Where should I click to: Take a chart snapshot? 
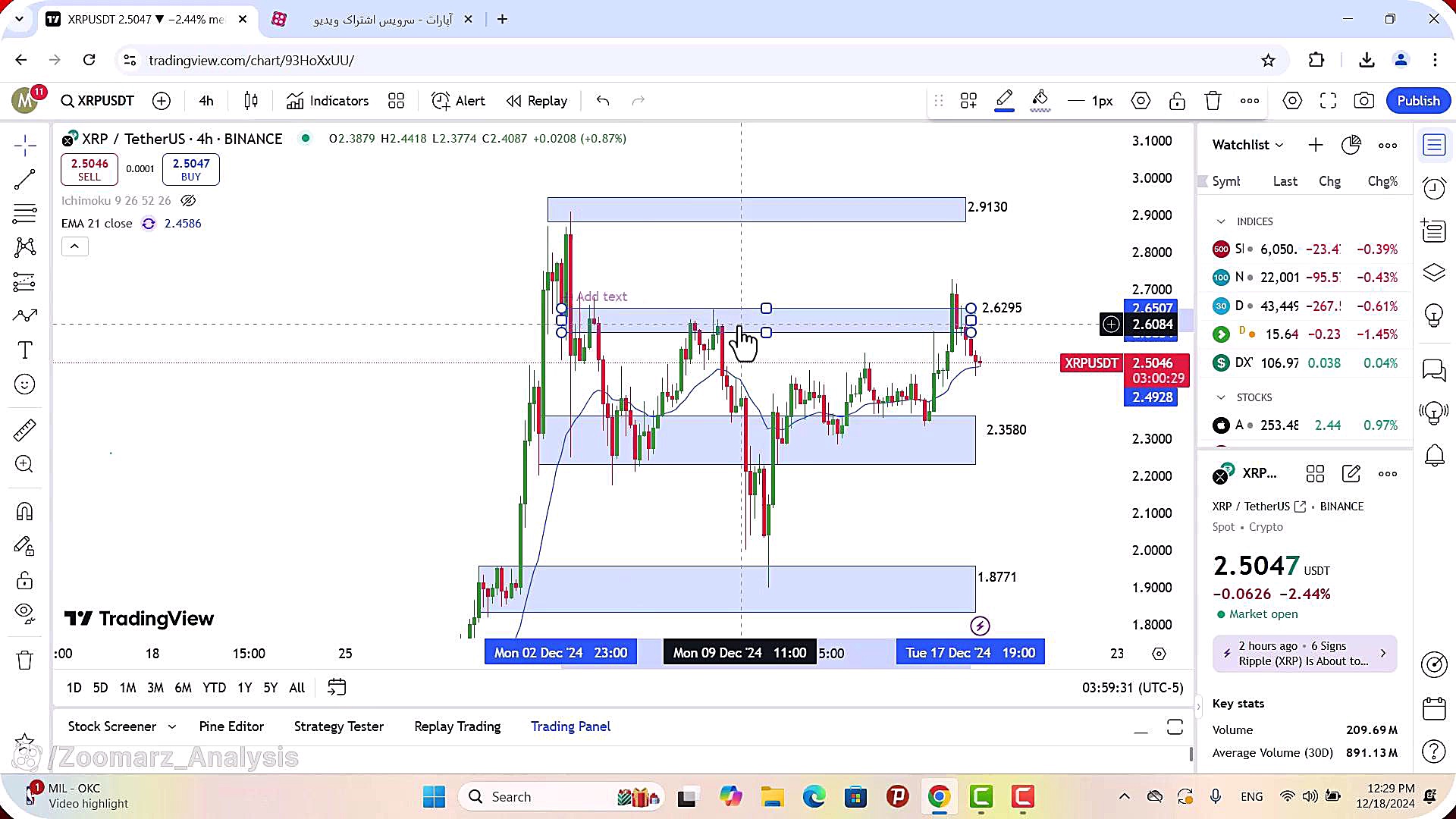coord(1364,101)
